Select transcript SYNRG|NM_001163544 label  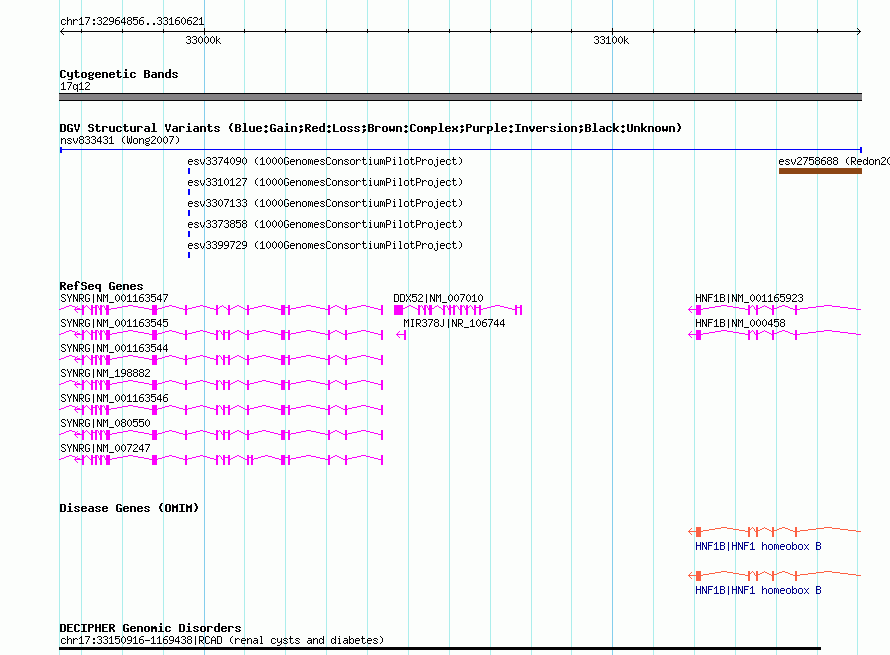pyautogui.click(x=114, y=348)
